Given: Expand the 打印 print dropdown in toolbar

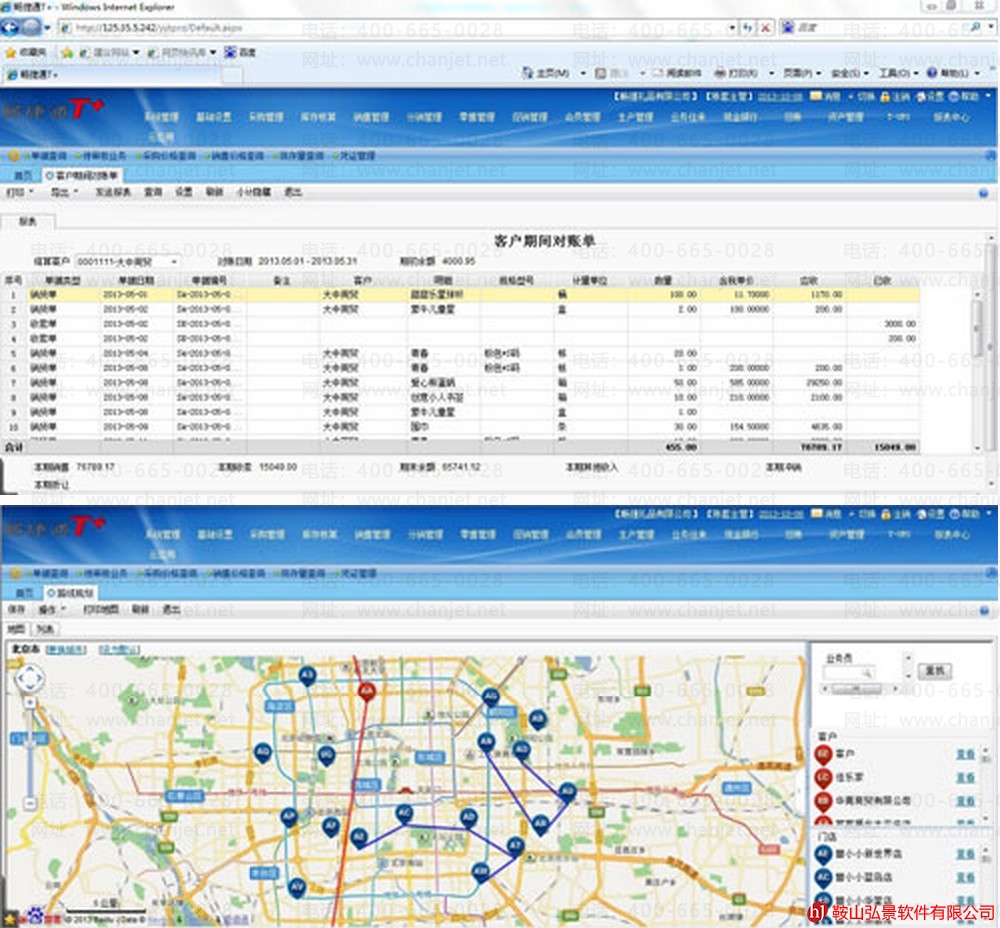Looking at the screenshot, I should click(20, 191).
